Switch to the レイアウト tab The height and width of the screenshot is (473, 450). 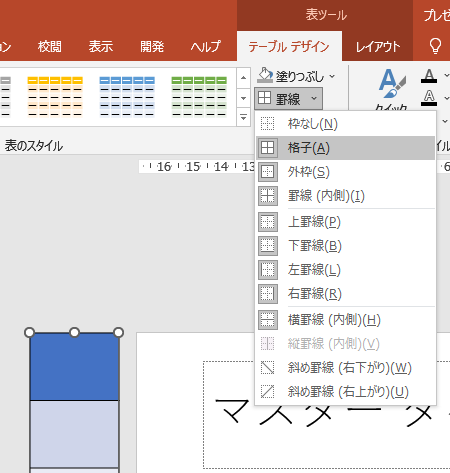point(377,47)
